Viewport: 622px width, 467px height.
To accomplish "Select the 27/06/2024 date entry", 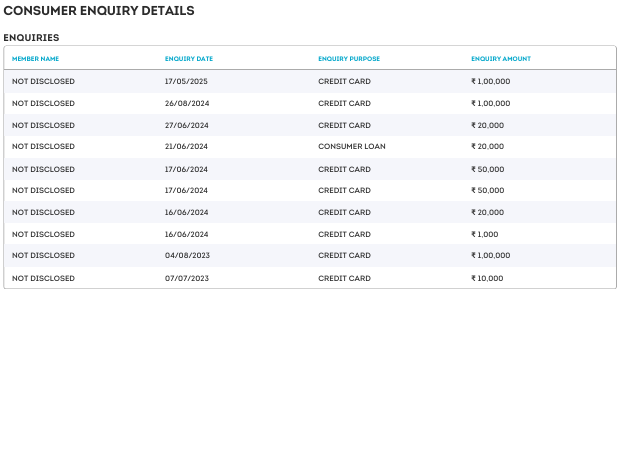I will click(186, 125).
